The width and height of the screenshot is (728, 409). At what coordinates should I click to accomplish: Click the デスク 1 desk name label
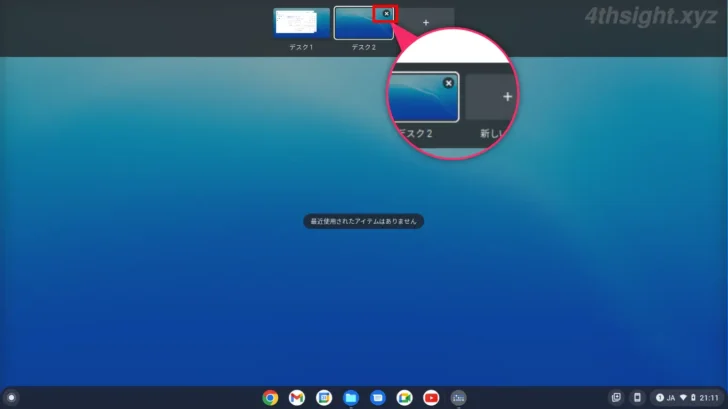point(301,47)
